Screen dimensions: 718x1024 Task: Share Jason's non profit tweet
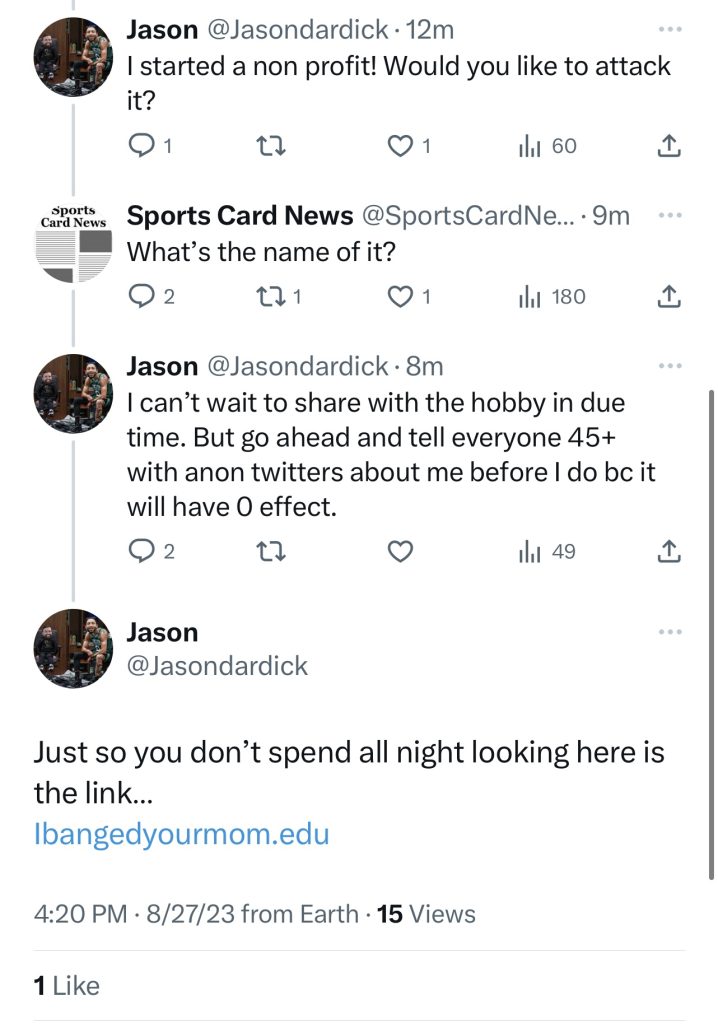669,146
